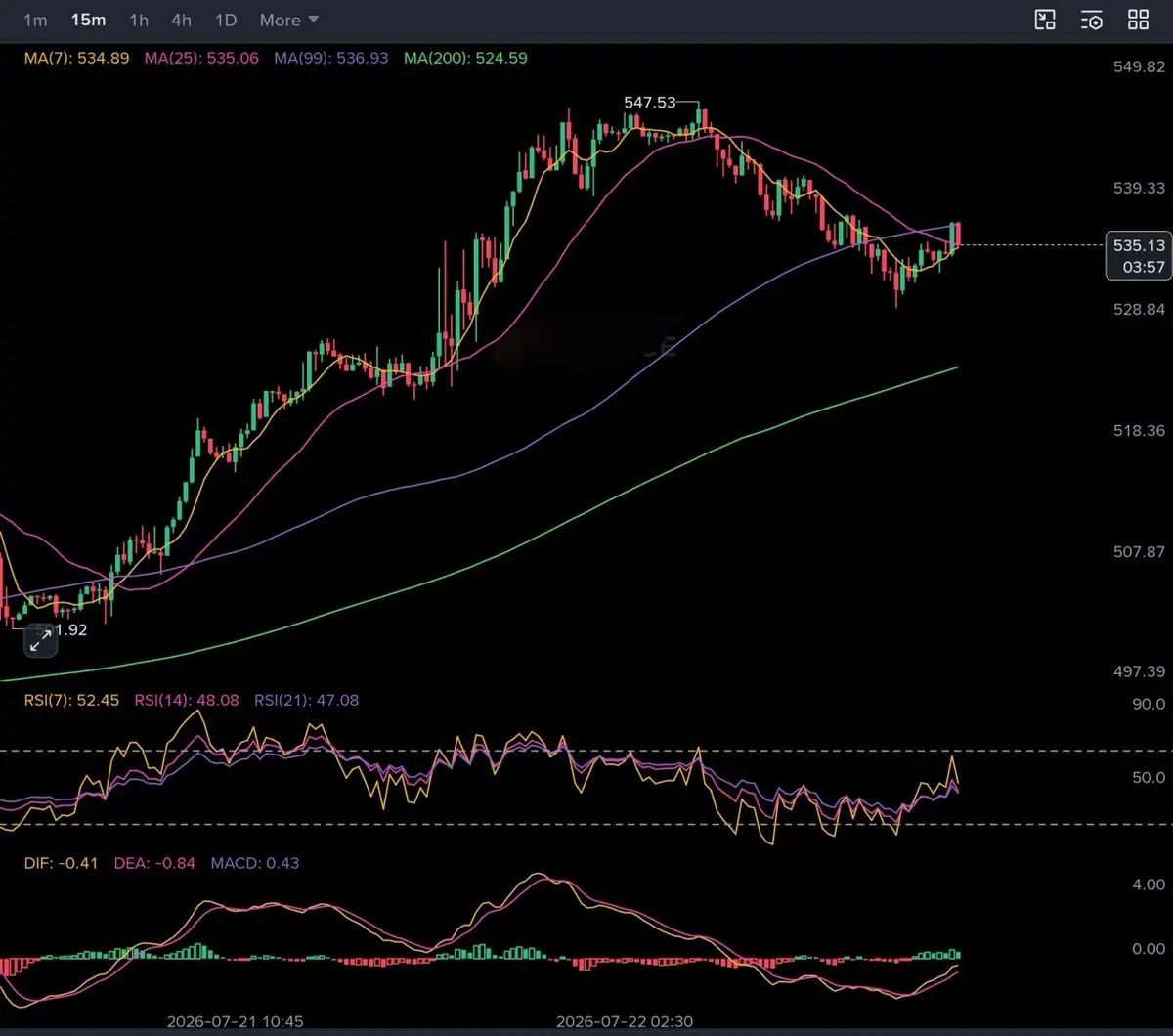This screenshot has height=1036, width=1173.
Task: Click the MA(7) indicator label
Action: tap(77, 58)
